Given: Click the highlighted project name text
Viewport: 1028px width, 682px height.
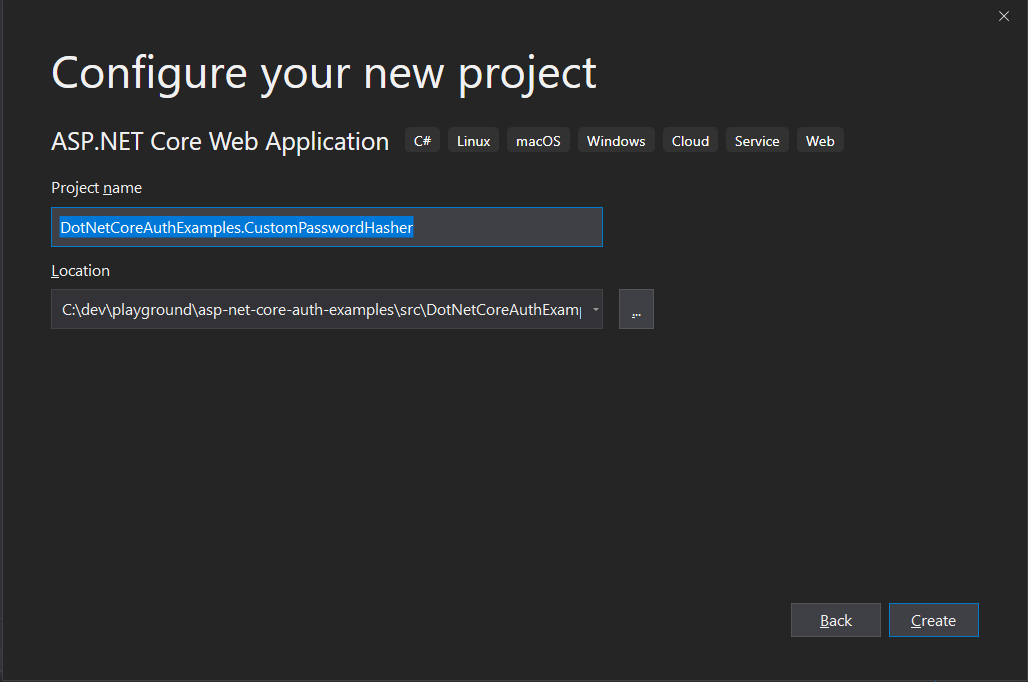Looking at the screenshot, I should tap(236, 228).
